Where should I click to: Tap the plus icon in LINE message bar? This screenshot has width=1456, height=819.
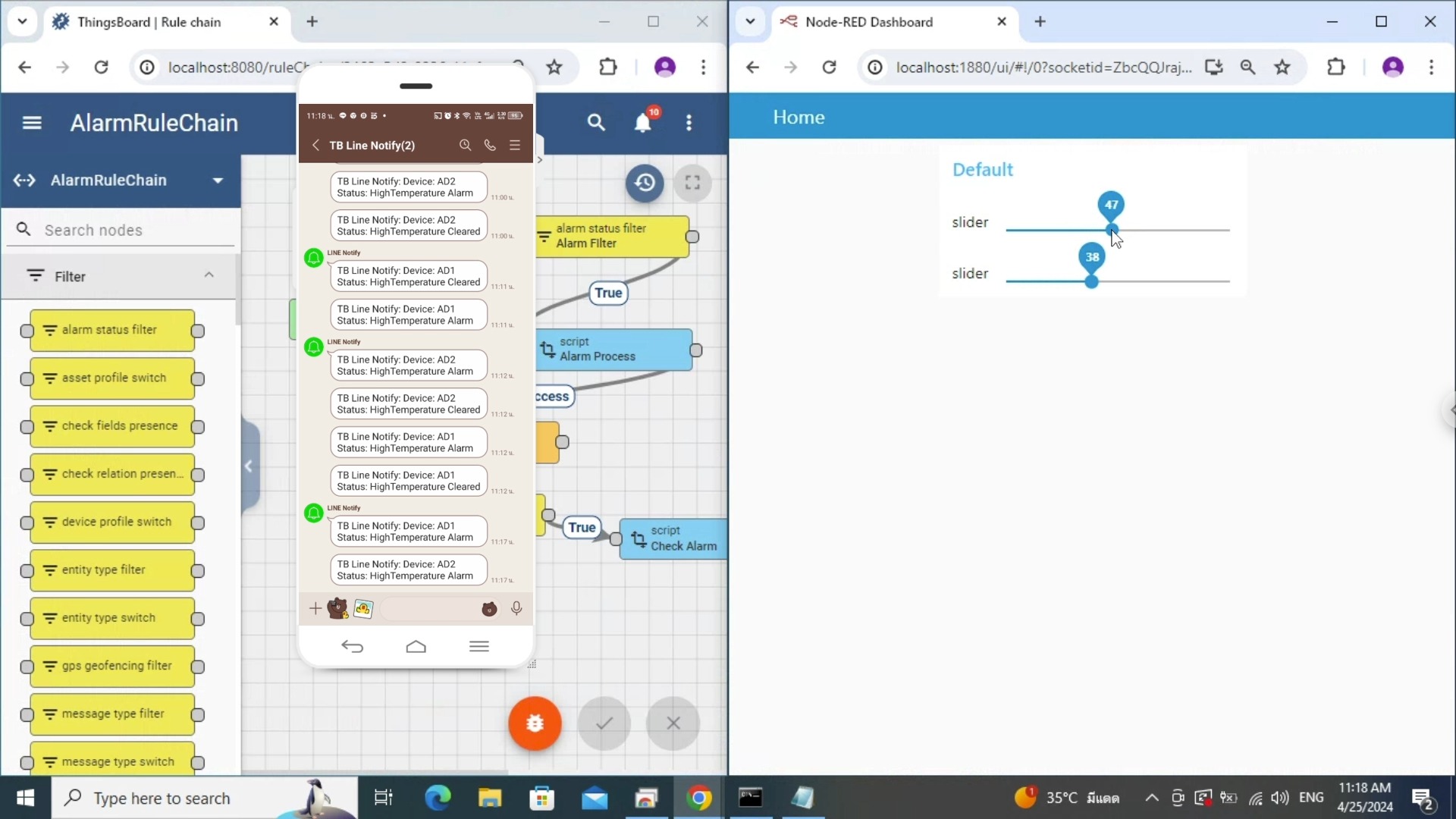coord(315,608)
